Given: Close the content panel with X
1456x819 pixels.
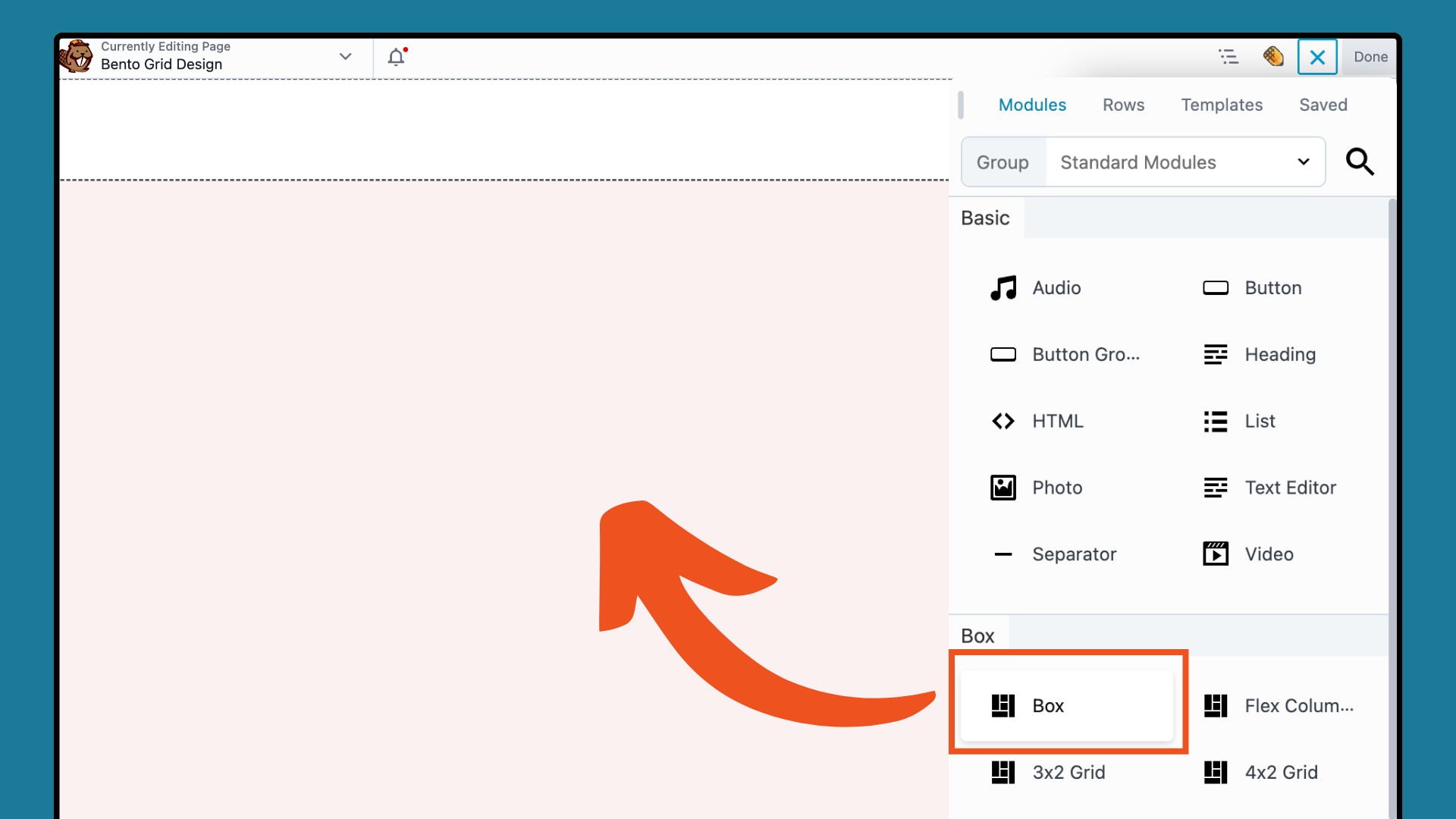Looking at the screenshot, I should (x=1317, y=57).
